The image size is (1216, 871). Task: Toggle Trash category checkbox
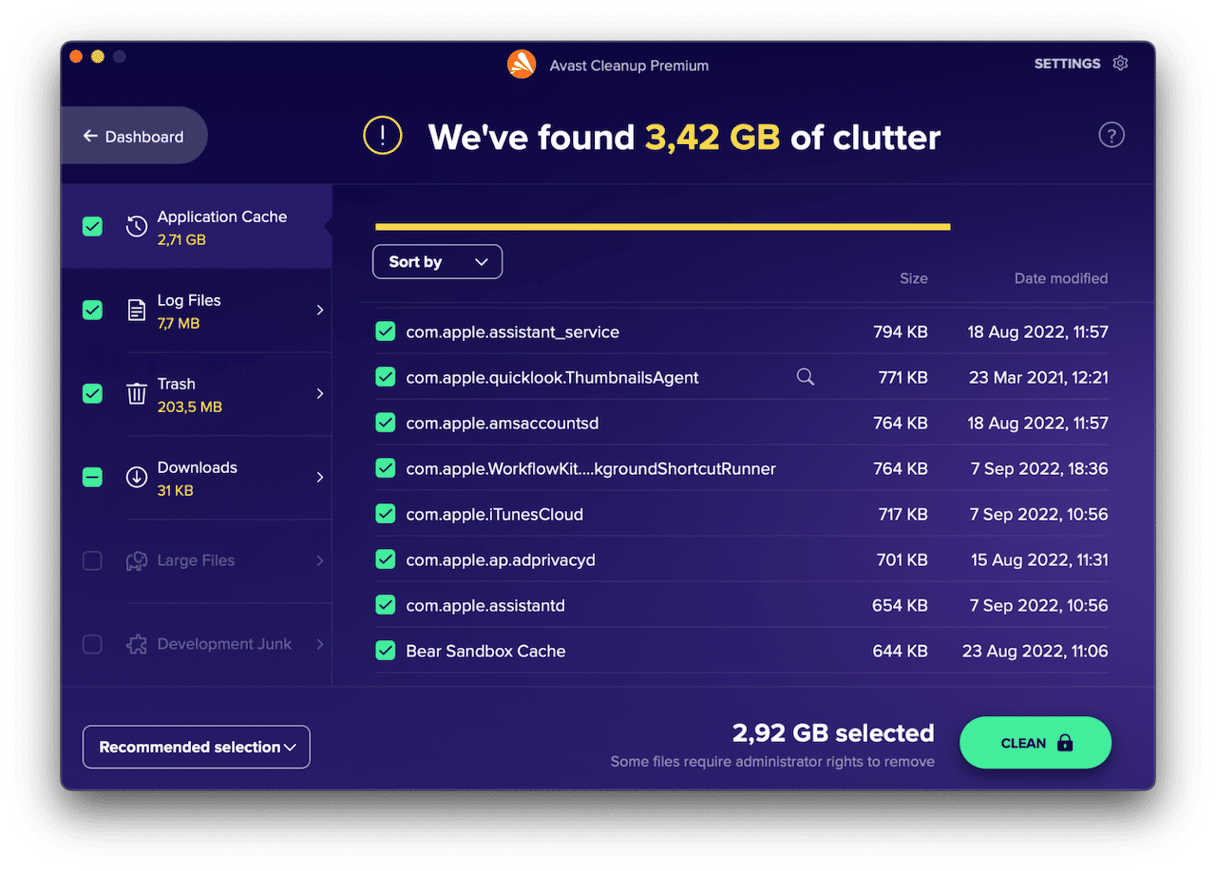click(92, 394)
